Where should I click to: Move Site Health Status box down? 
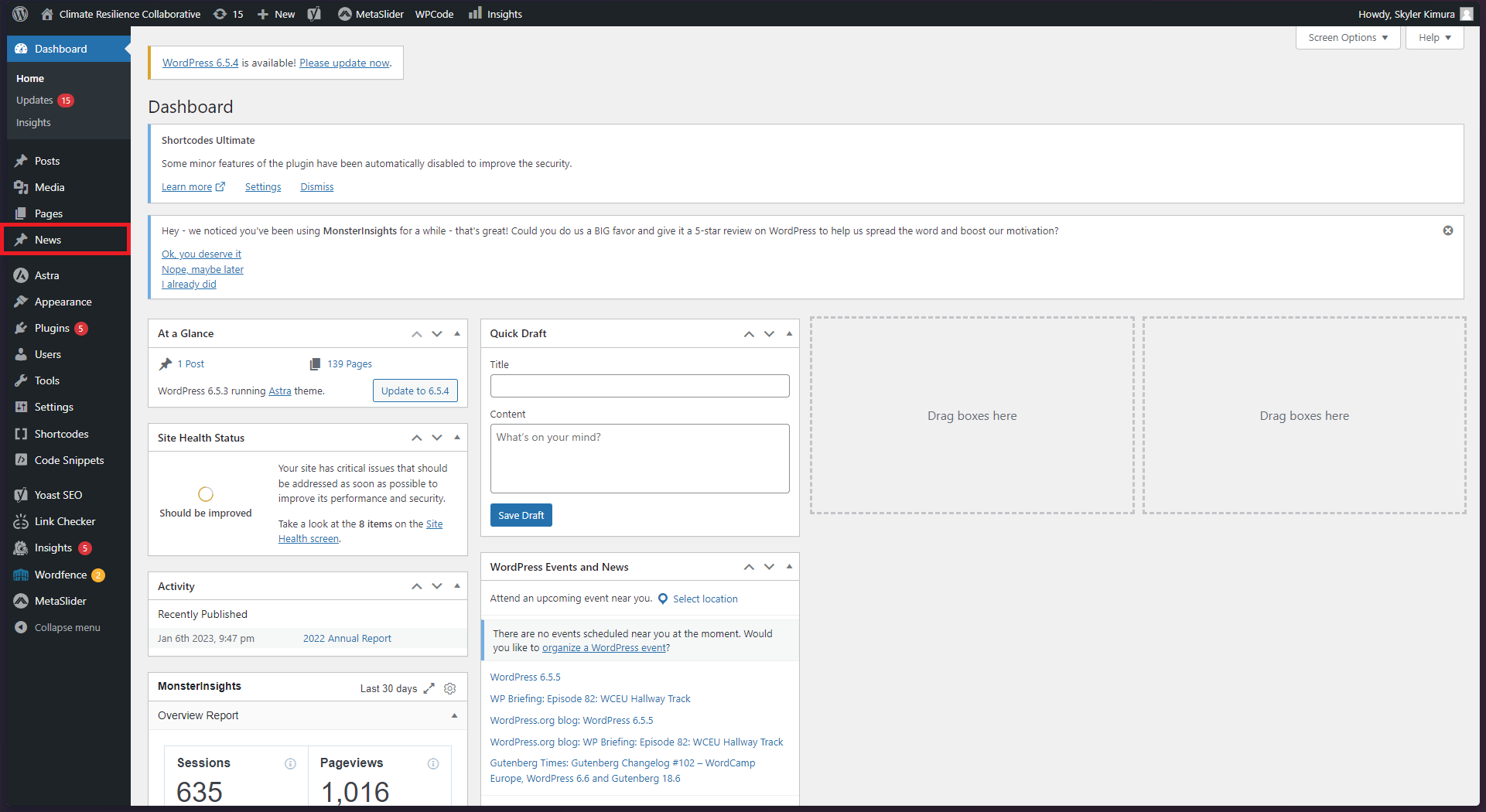click(437, 438)
